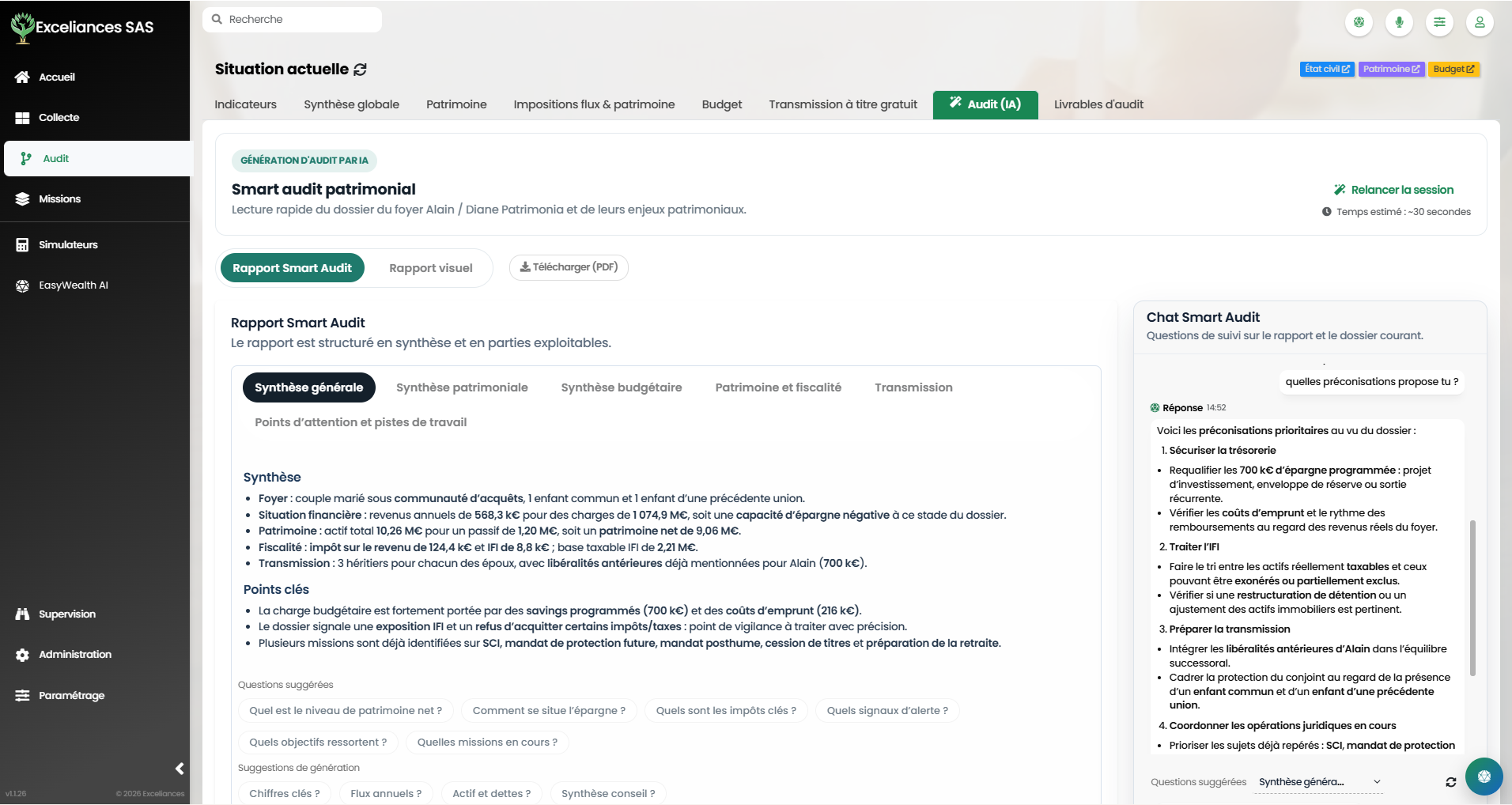Click 'Chiffres clés ?' suggestion chip
This screenshot has height=805, width=1512.
285,793
